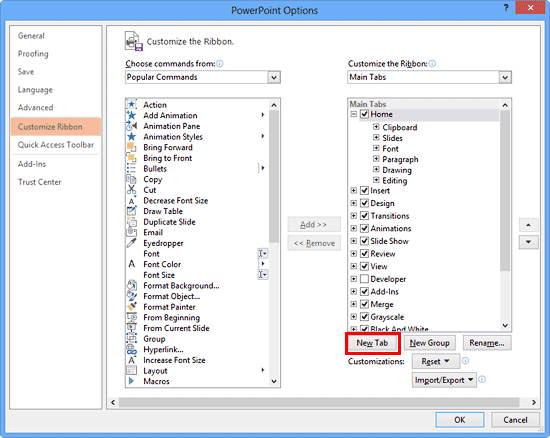Select the Eyedropper icon
Screen dimensions: 550x438
click(132, 243)
